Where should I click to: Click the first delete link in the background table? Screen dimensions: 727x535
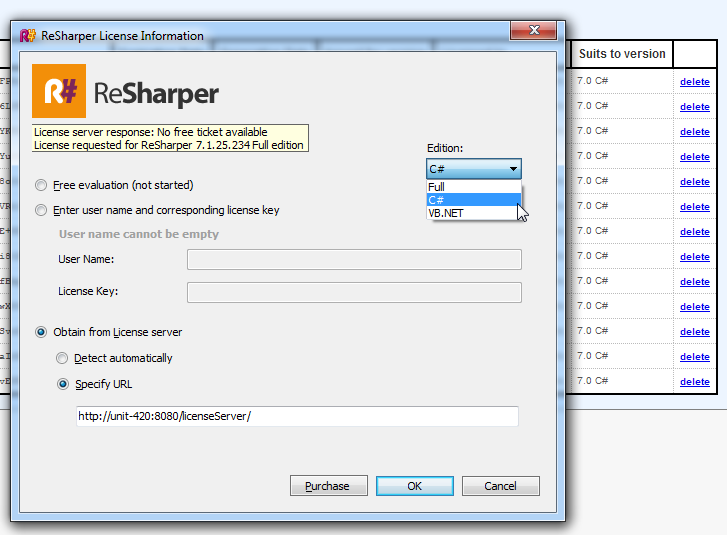click(695, 82)
